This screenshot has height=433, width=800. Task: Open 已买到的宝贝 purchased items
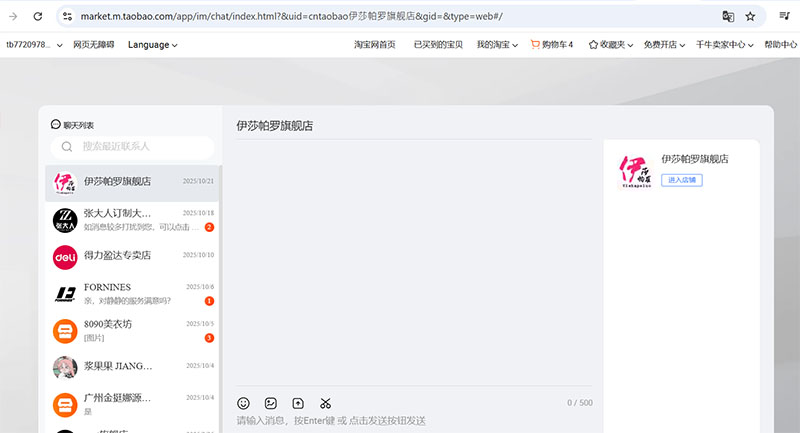pos(438,45)
